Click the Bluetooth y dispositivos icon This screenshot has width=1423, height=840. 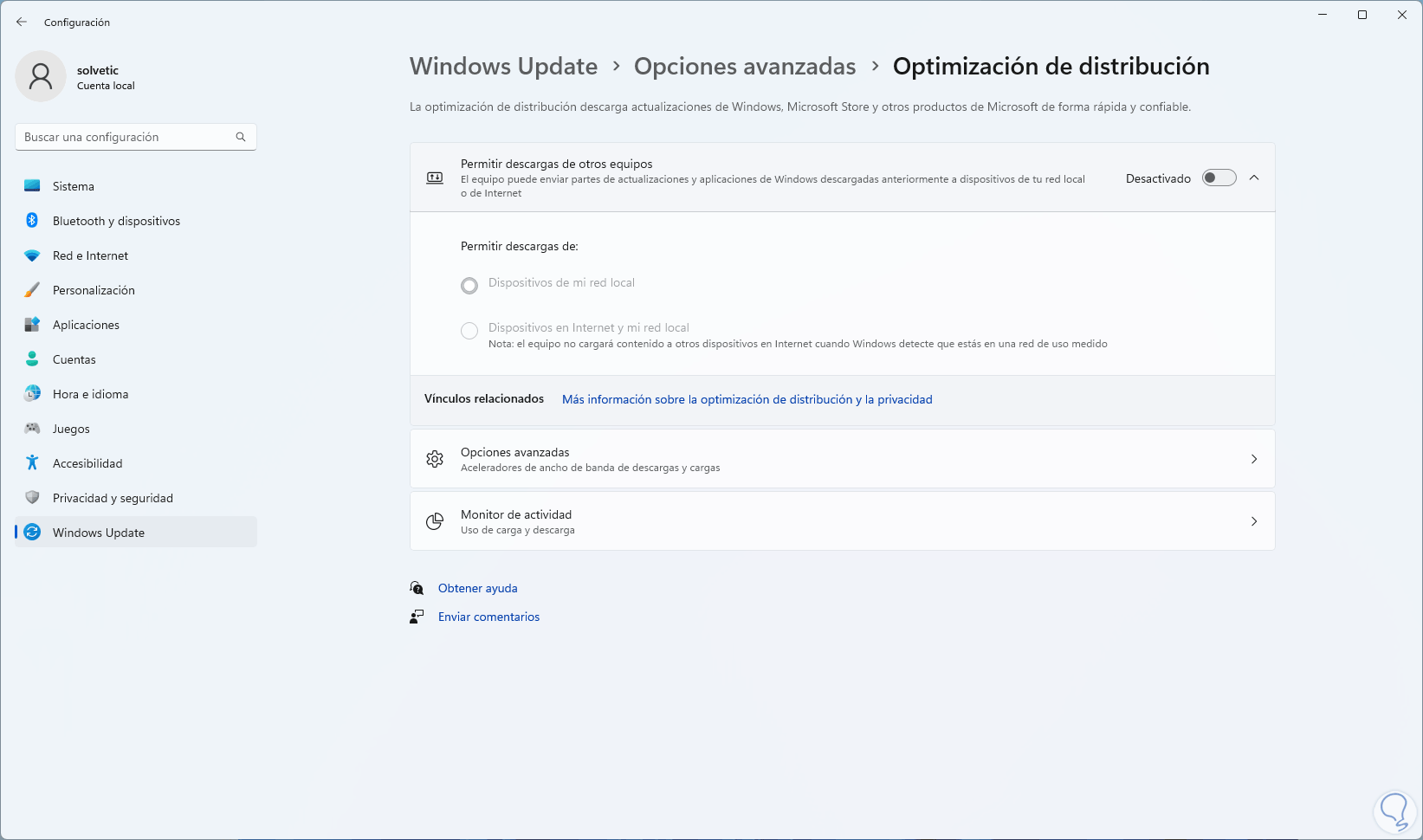[32, 221]
